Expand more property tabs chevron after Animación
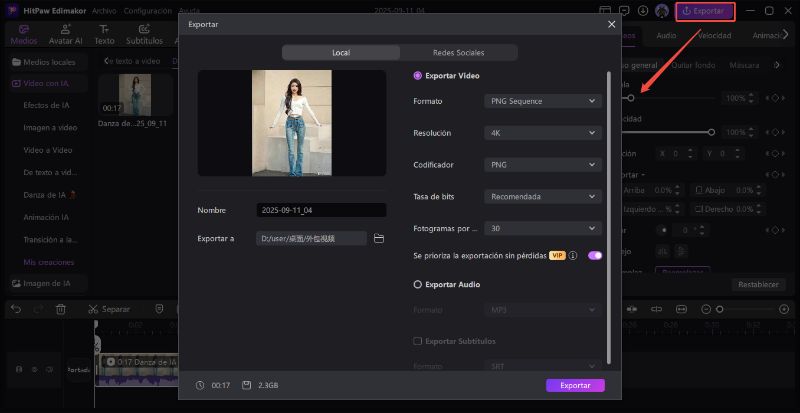Viewport: 800px width, 413px height. pyautogui.click(x=787, y=35)
